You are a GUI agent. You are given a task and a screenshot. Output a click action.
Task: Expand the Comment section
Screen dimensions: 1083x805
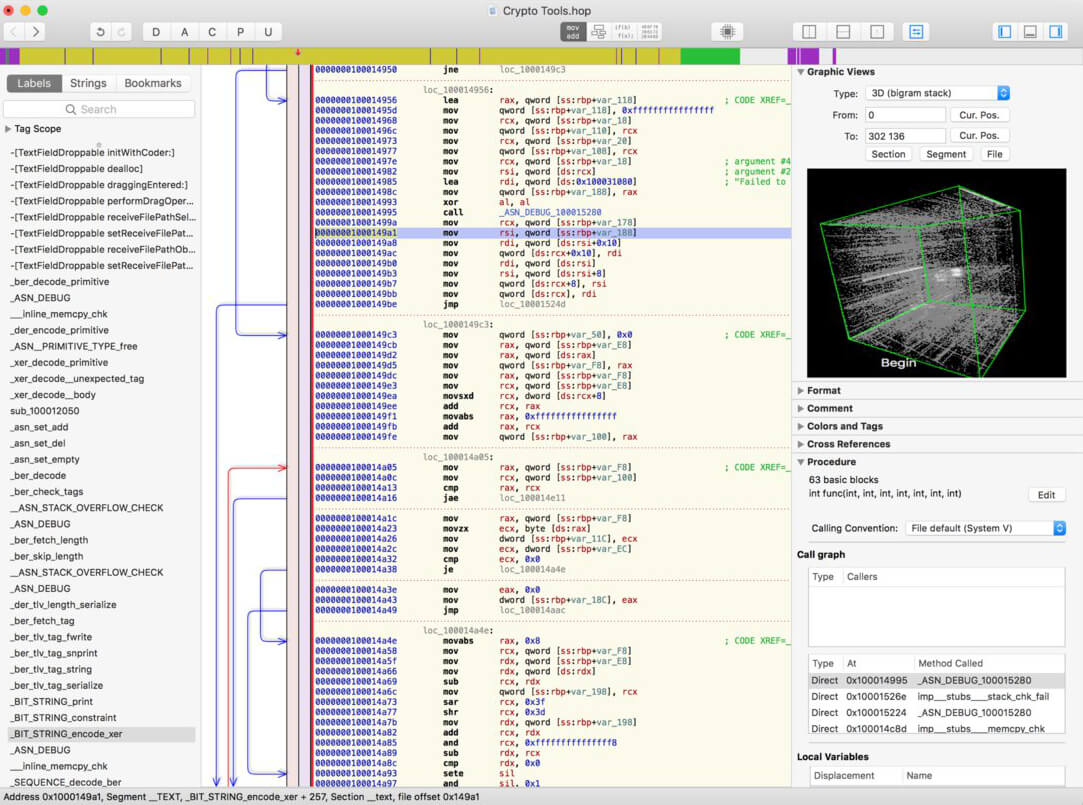(x=801, y=409)
